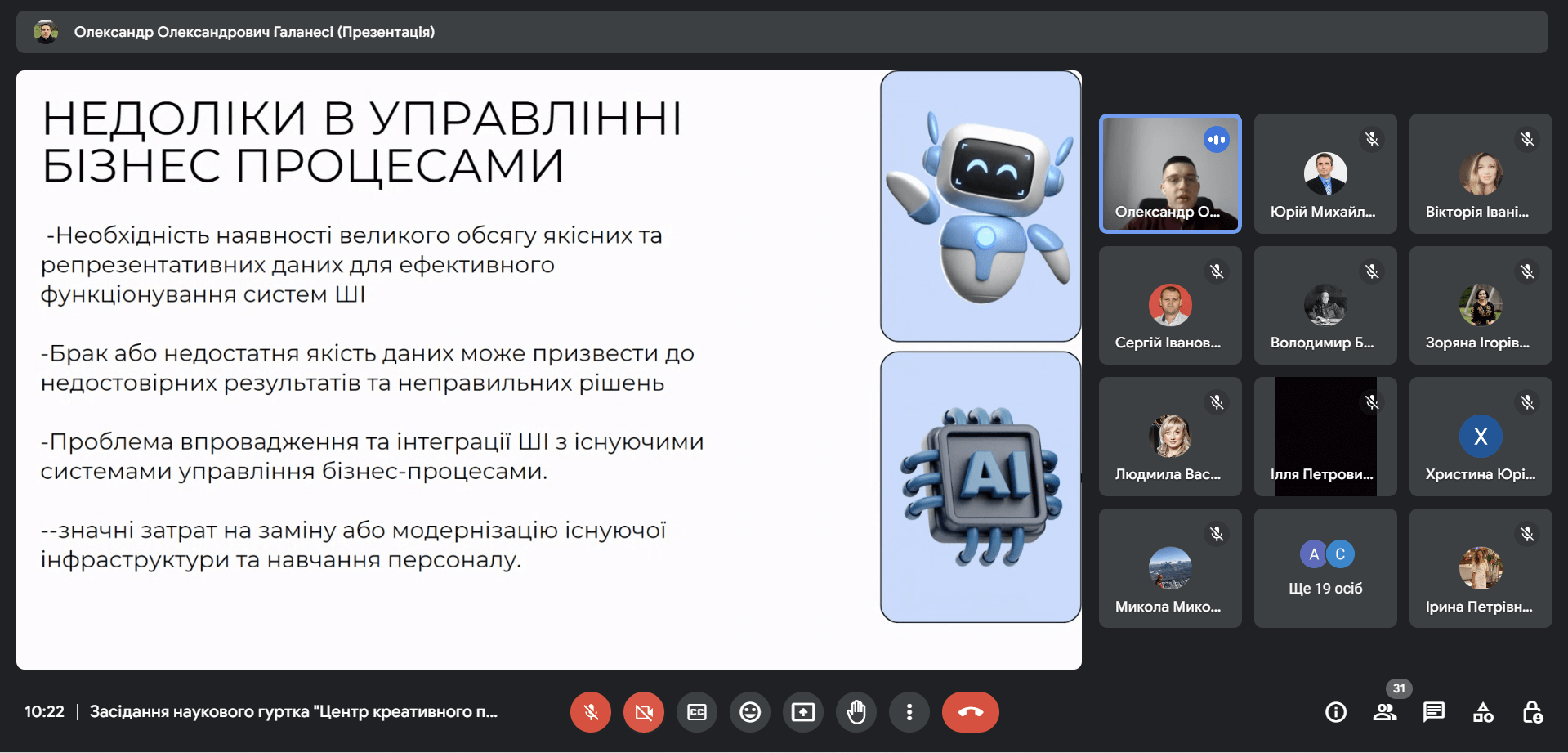The image size is (1568, 753).
Task: Leave the call with the red hang-up button
Action: (971, 712)
